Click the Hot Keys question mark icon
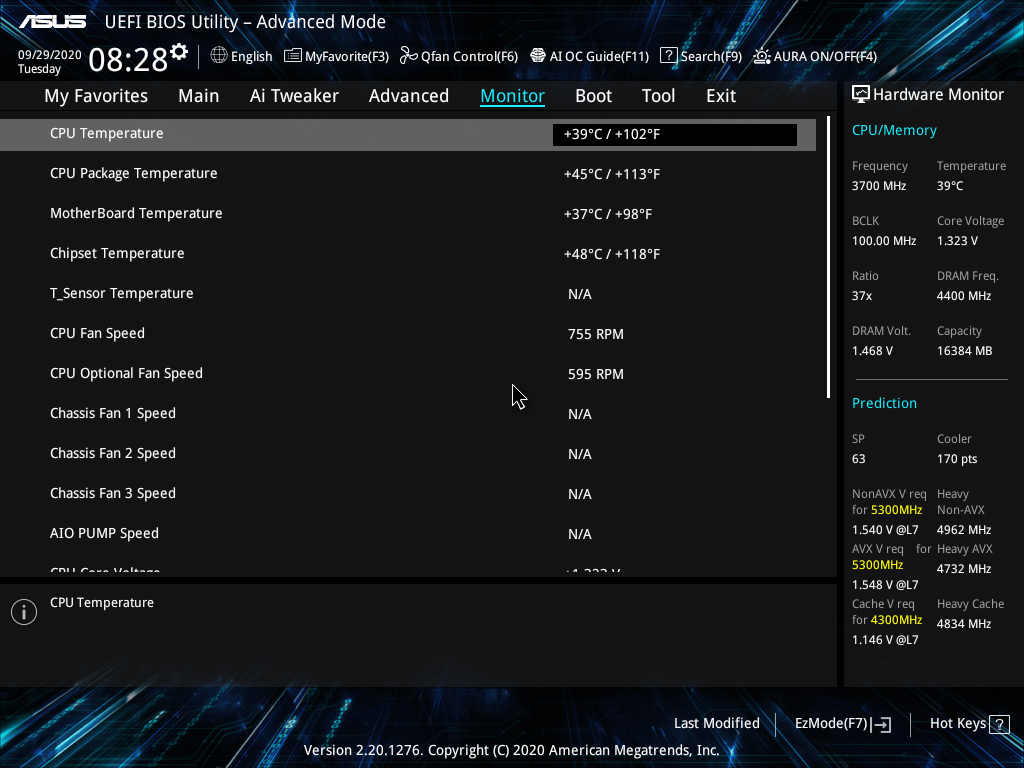The image size is (1024, 768). click(x=999, y=724)
